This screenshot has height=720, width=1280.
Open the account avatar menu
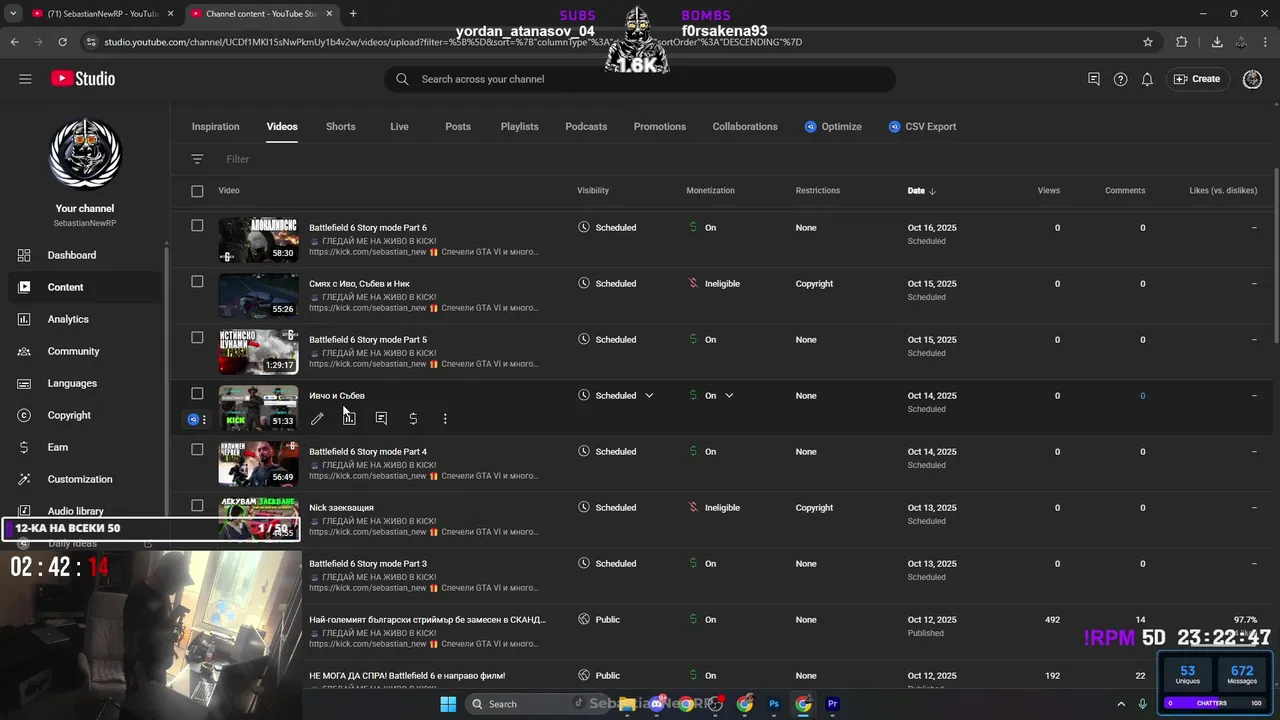pos(1252,79)
